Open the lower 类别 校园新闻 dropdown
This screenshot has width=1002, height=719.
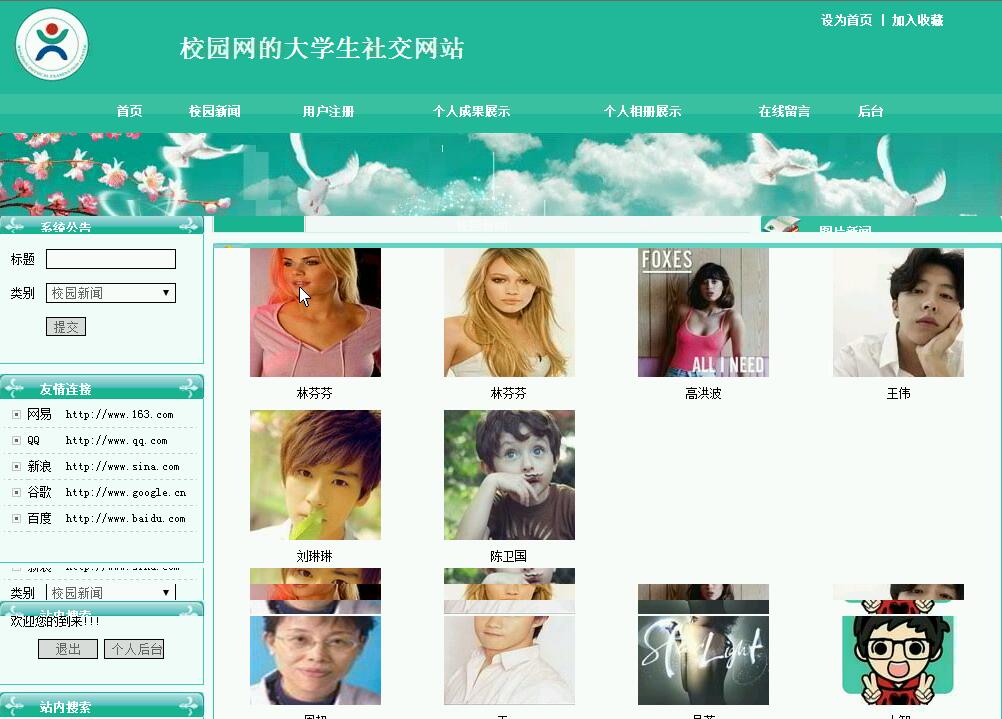pos(111,592)
